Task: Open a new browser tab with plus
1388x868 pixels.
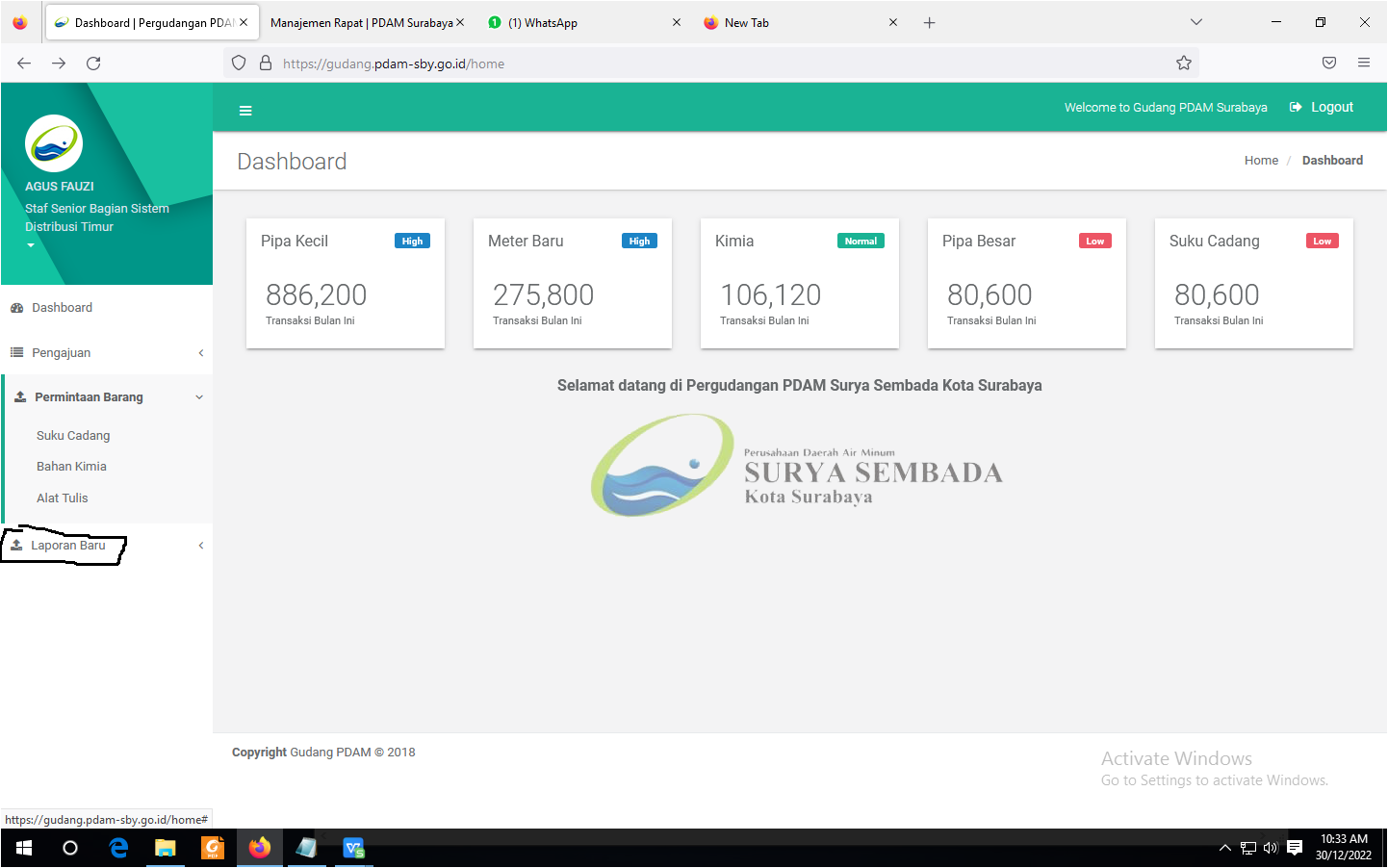Action: [929, 22]
